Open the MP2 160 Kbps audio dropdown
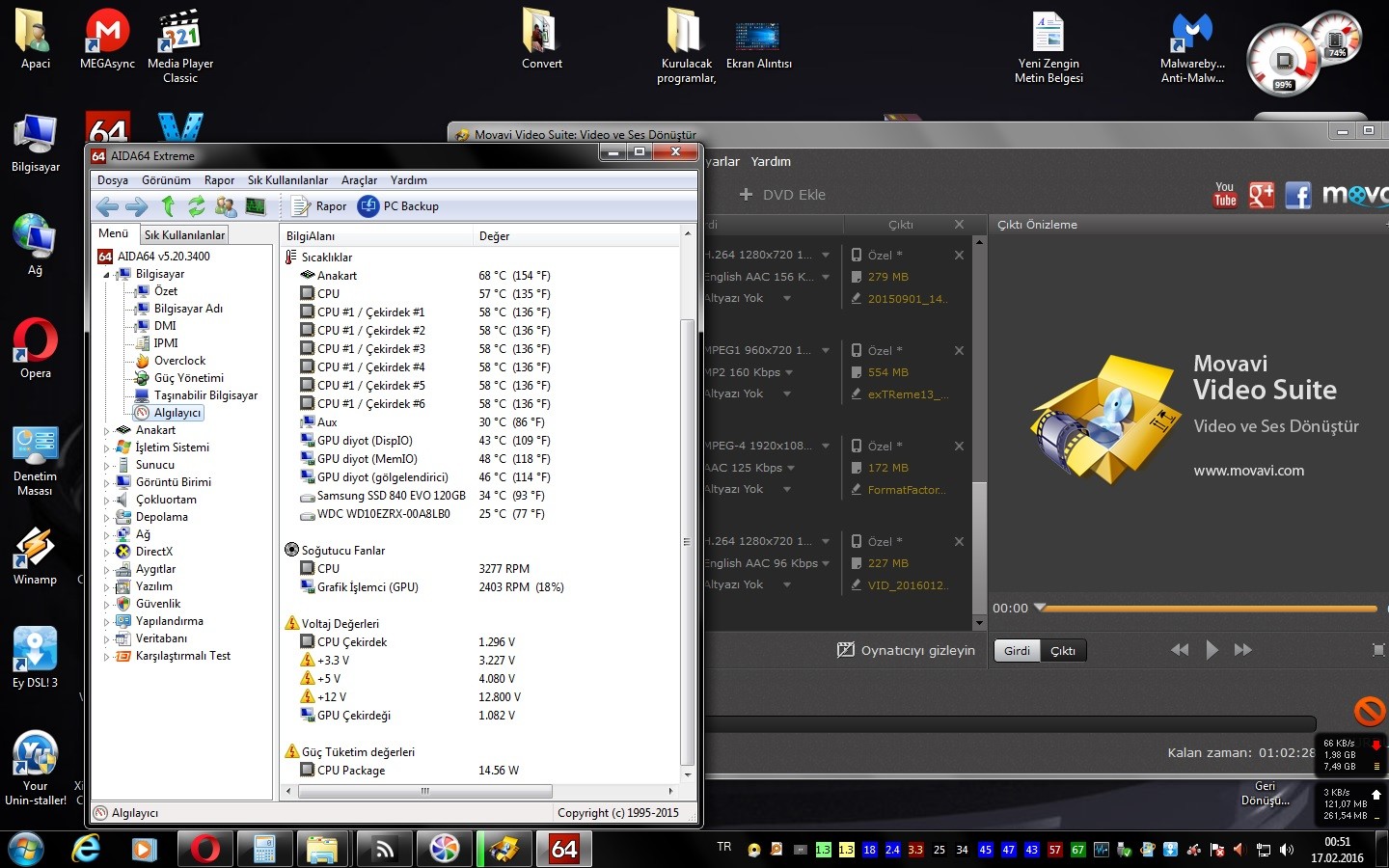Screen dimensions: 1389x868 (x=789, y=372)
